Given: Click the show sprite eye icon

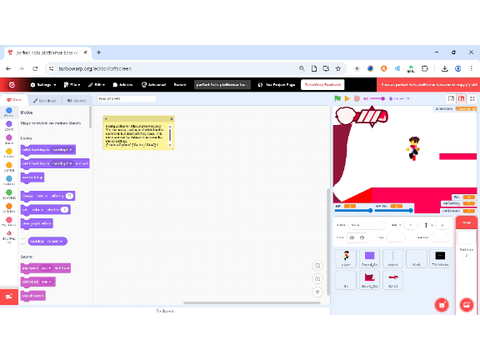Looking at the screenshot, I should pyautogui.click(x=352, y=238).
